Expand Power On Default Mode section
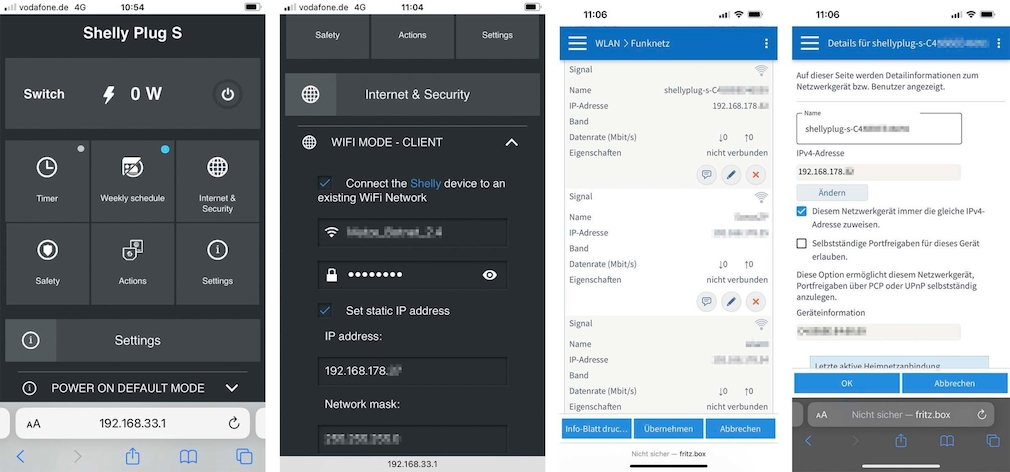The width and height of the screenshot is (1010, 472). [x=232, y=388]
